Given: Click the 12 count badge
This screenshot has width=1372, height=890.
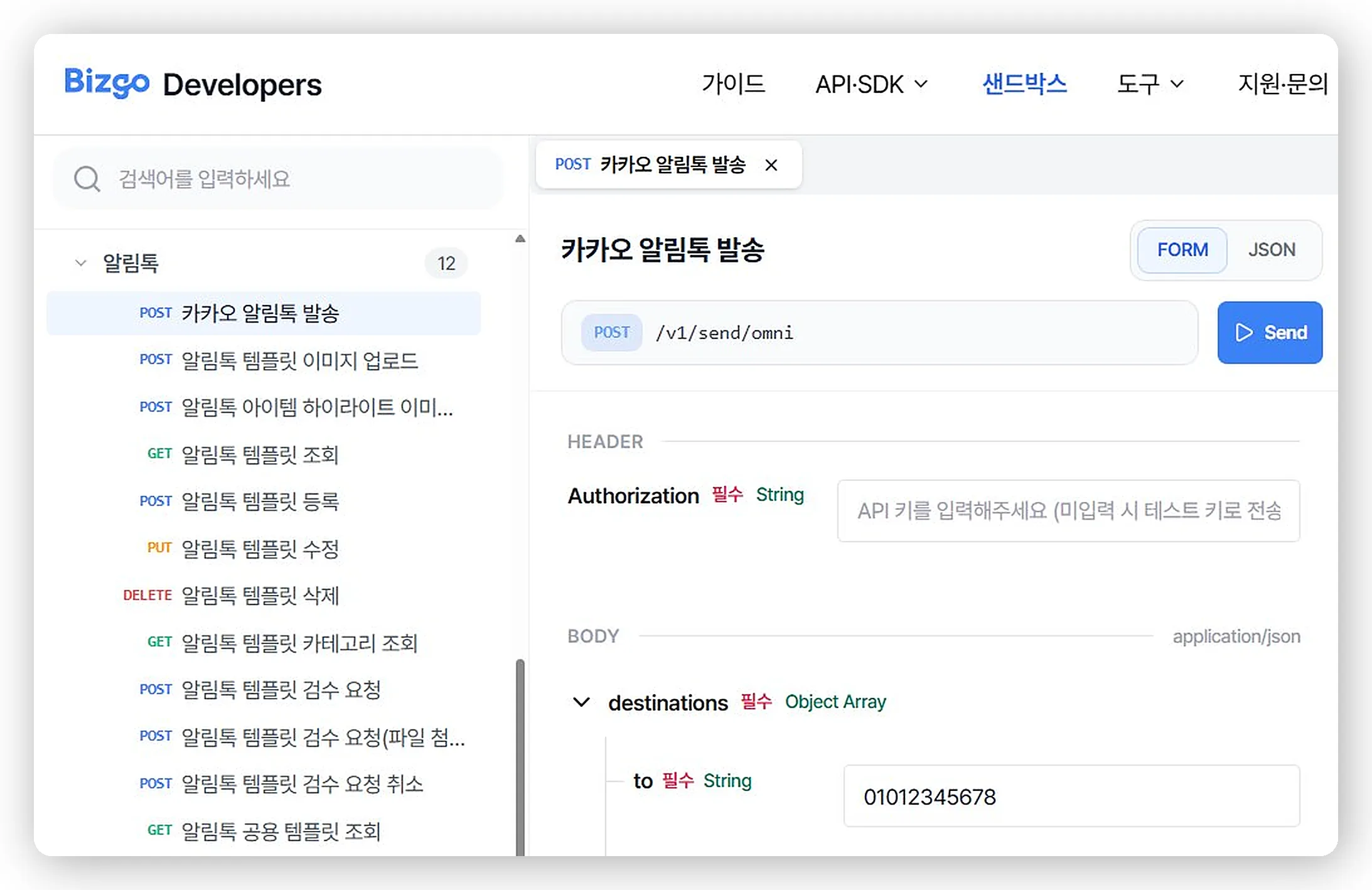Looking at the screenshot, I should click(x=446, y=263).
